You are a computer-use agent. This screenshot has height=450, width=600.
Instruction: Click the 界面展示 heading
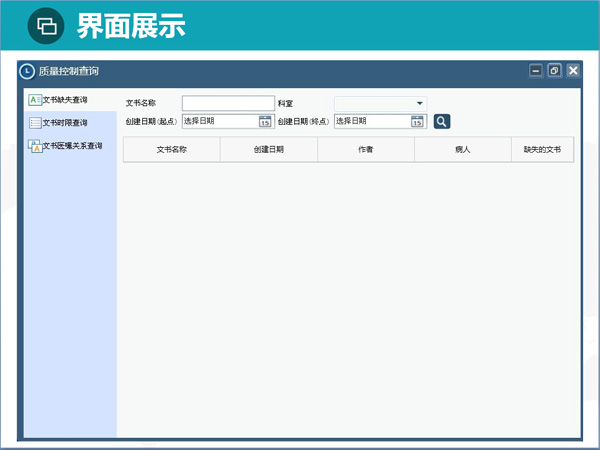(131, 26)
